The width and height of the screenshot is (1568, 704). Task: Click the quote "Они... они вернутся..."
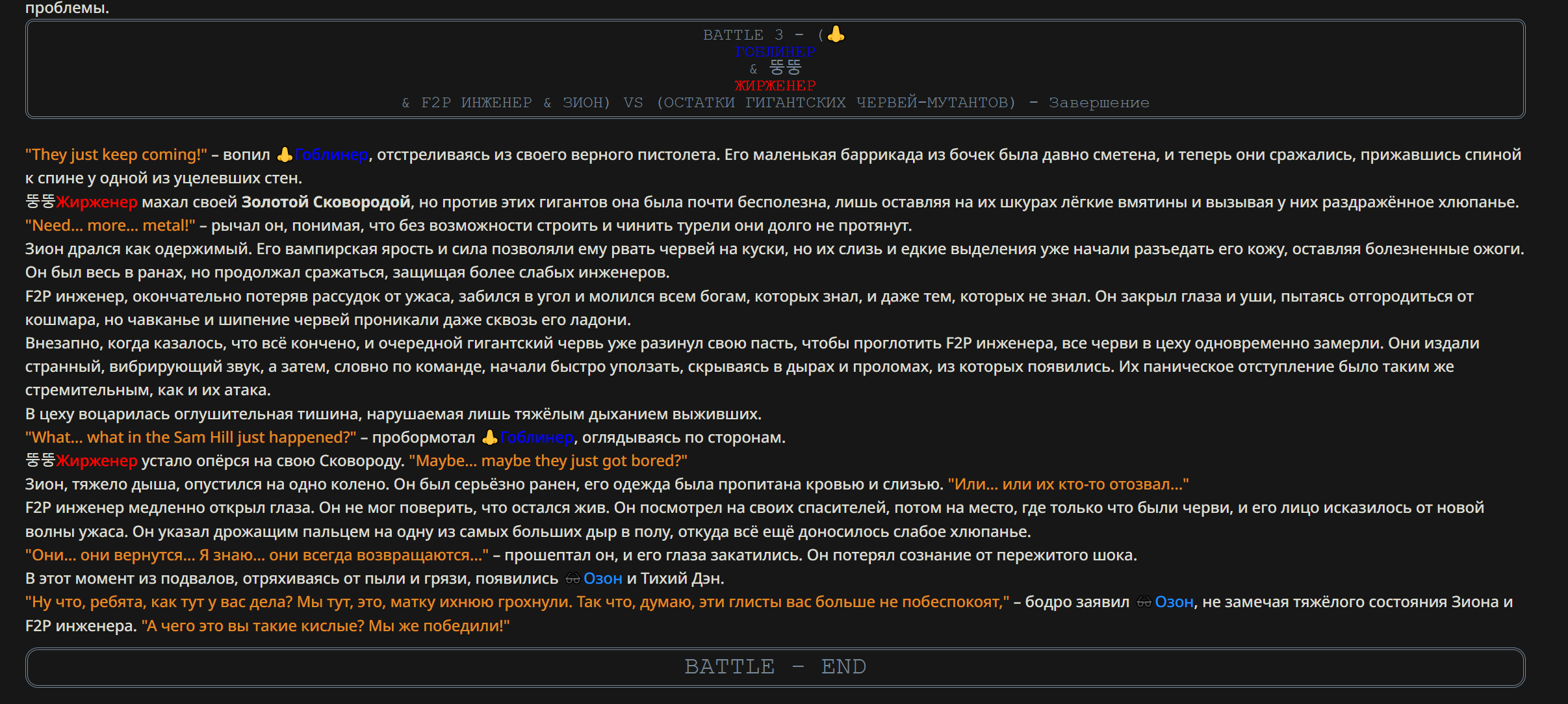(257, 555)
